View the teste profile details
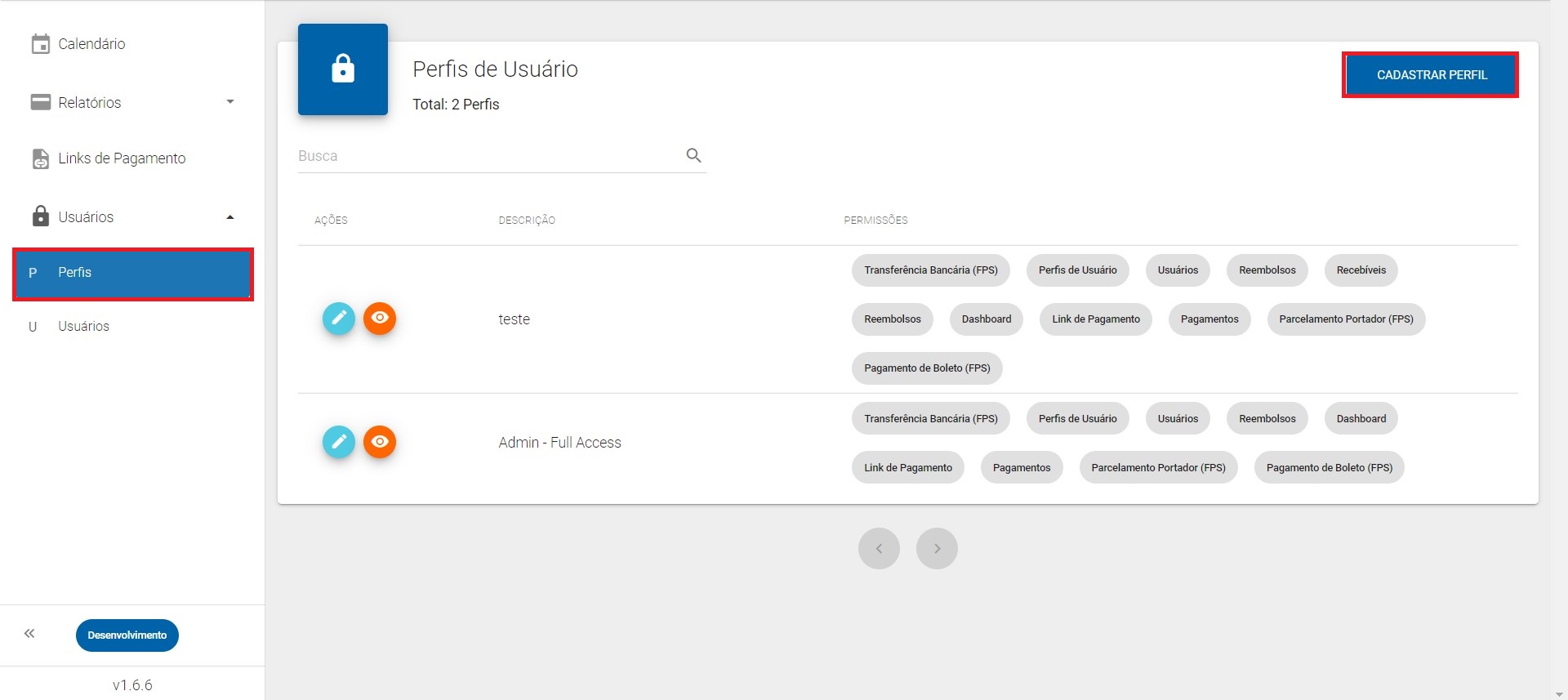Image resolution: width=1568 pixels, height=700 pixels. (x=380, y=319)
